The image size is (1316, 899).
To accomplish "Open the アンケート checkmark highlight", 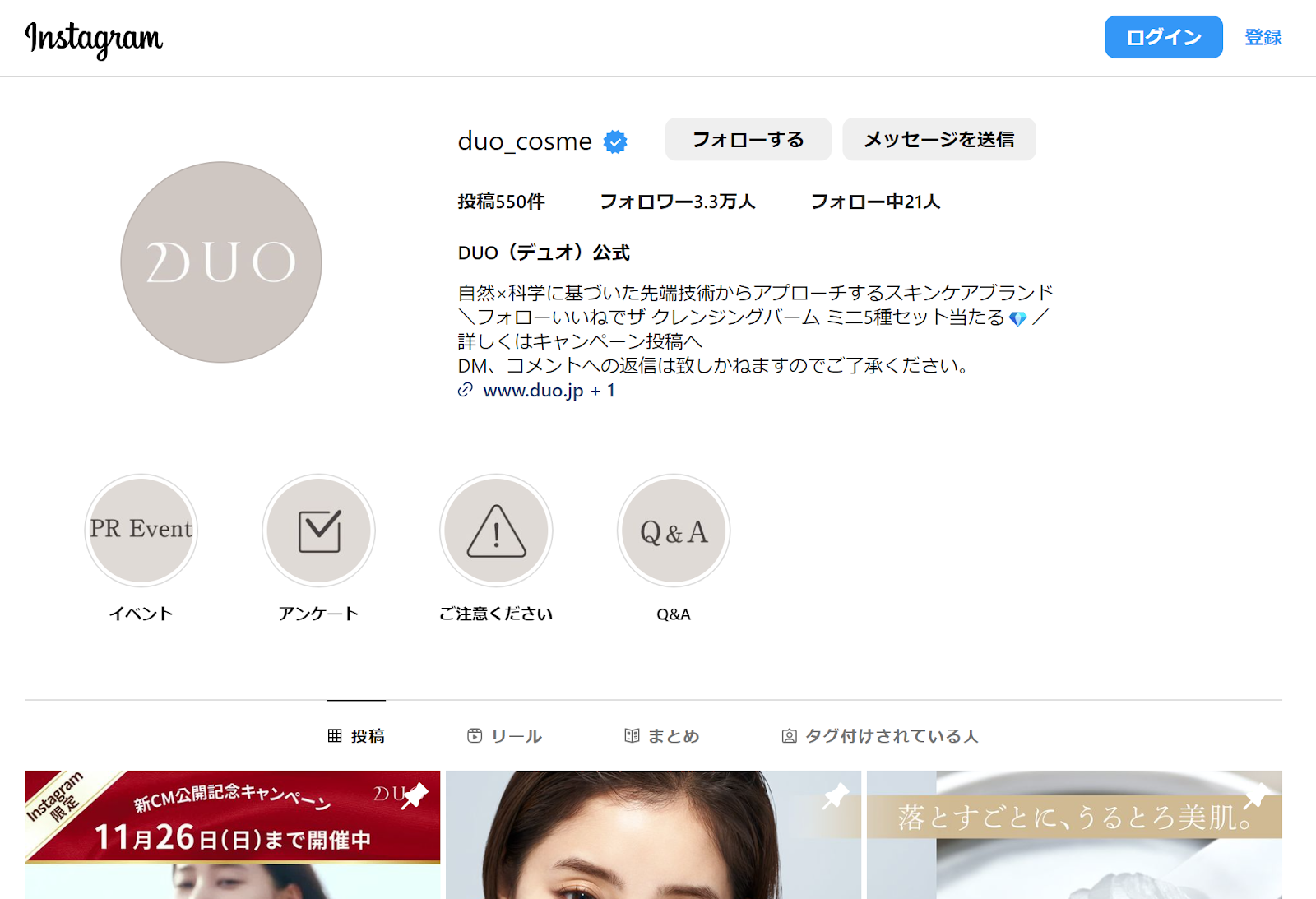I will coord(319,531).
